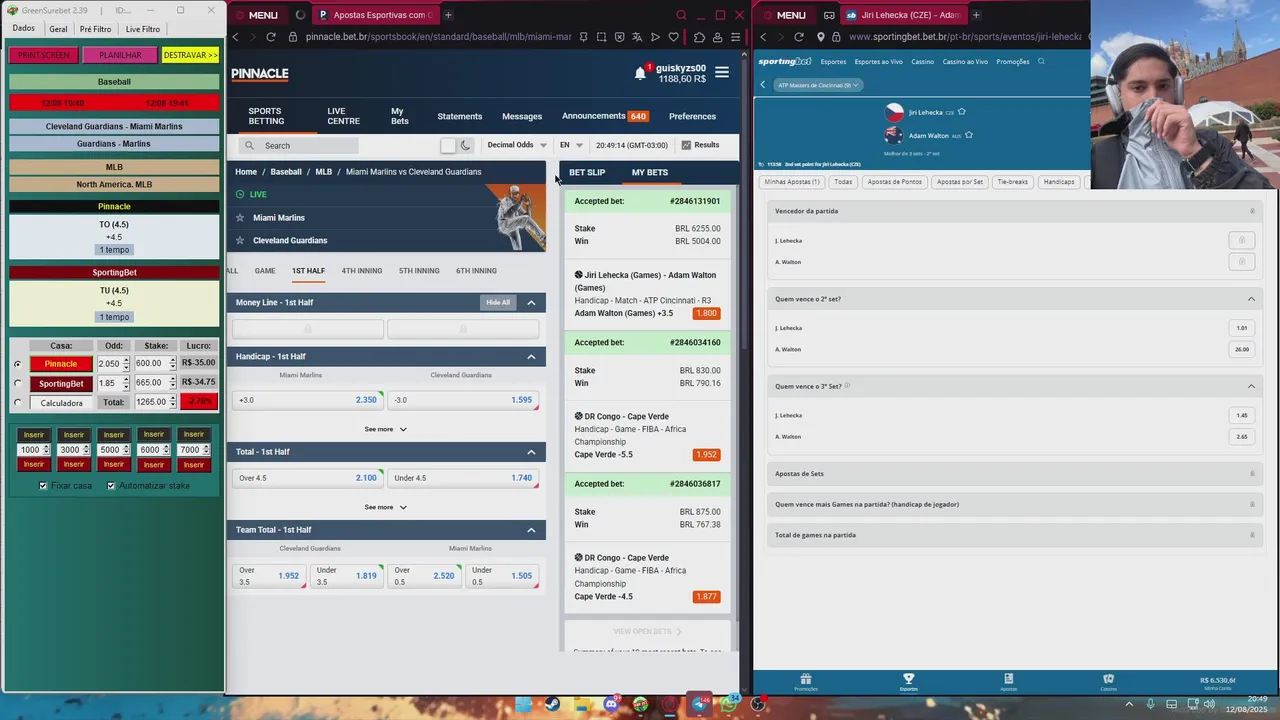
Task: Toggle Fixar casa checkbox
Action: coord(43,486)
